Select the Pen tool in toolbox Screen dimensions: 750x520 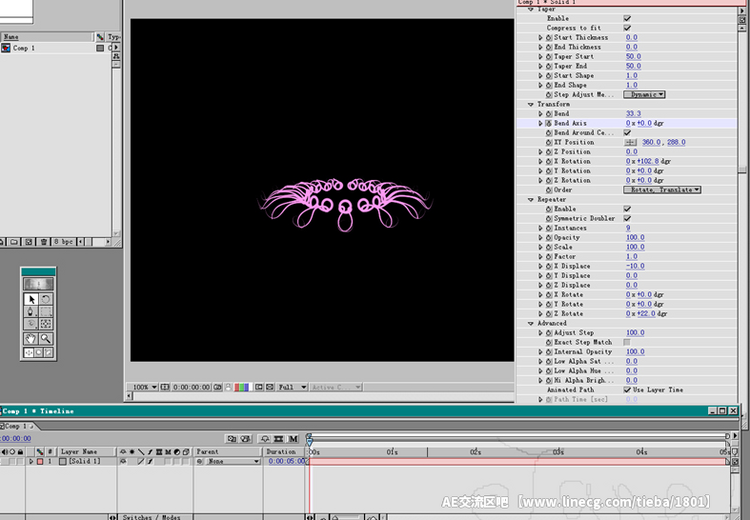tap(32, 312)
